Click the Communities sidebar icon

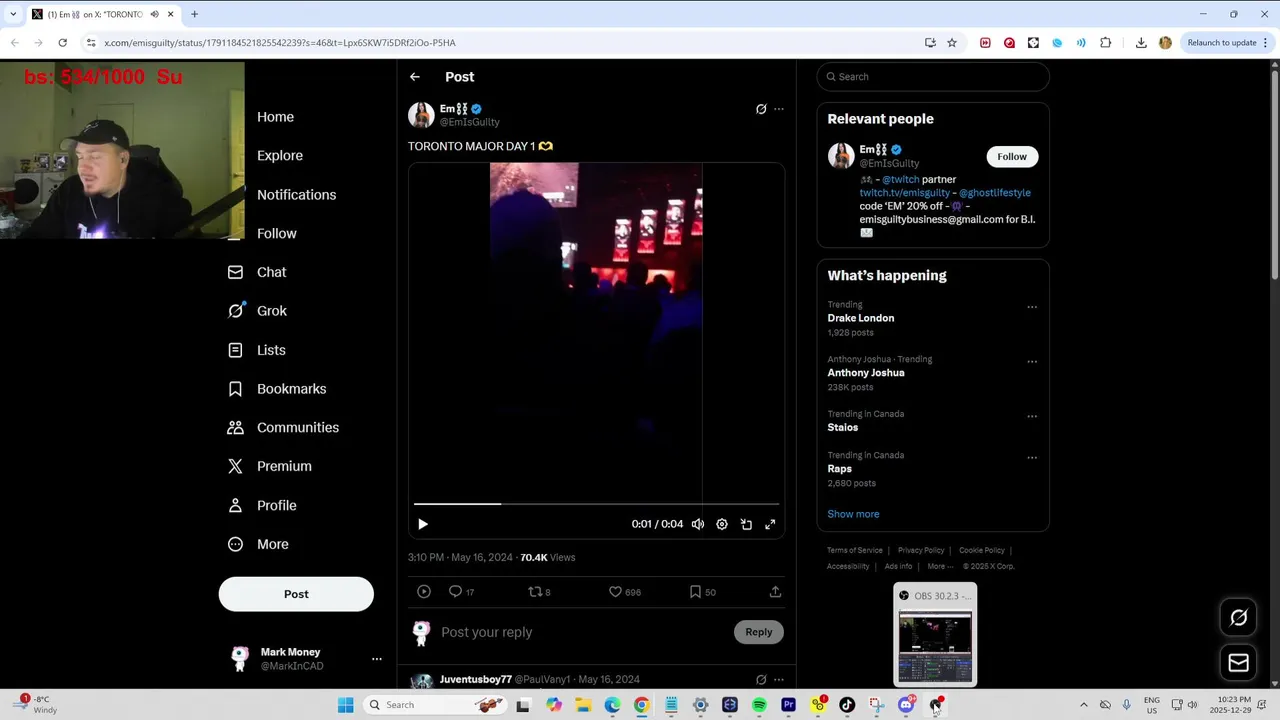235,428
